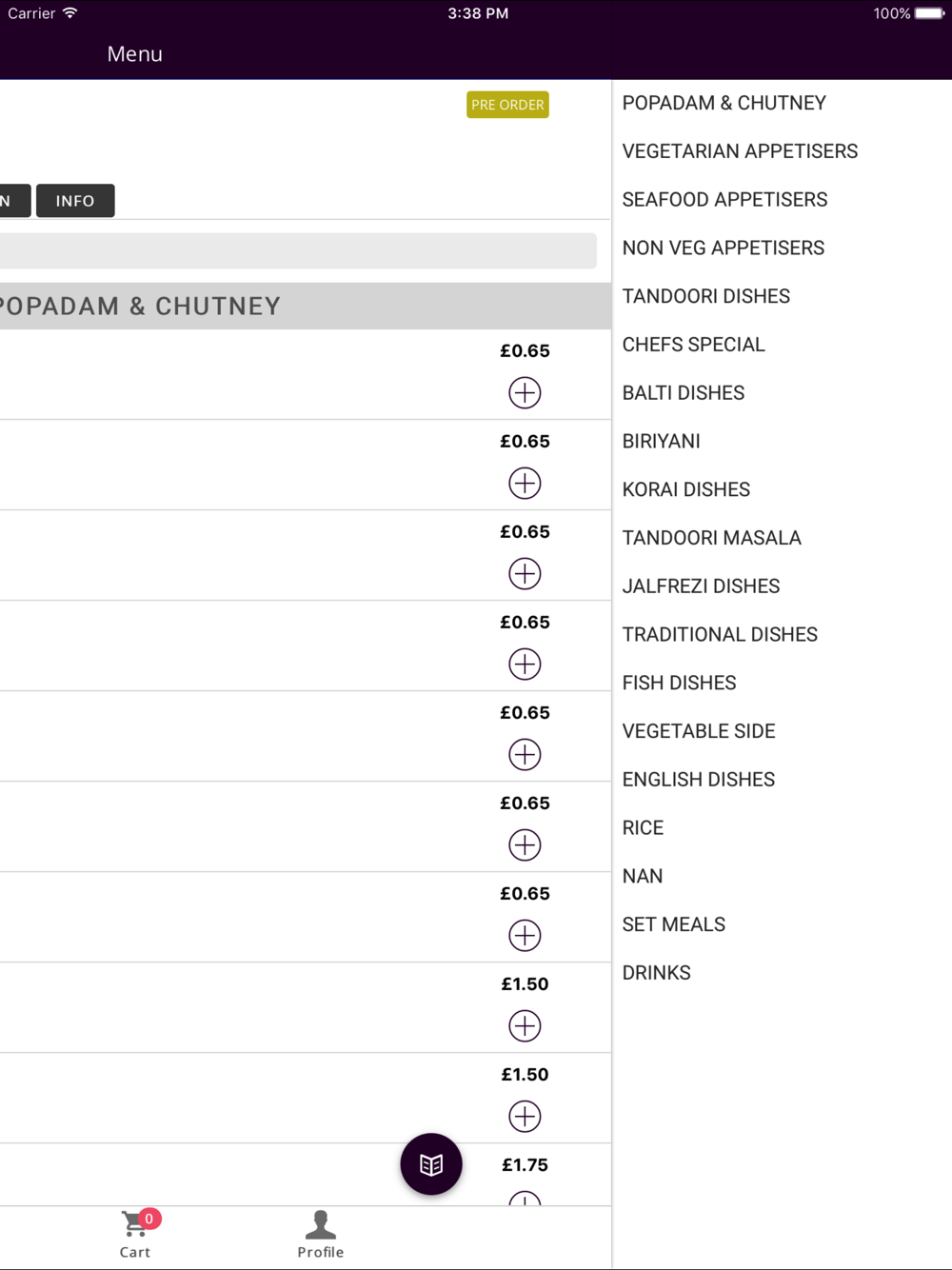The width and height of the screenshot is (952, 1270).
Task: Tap the PRE ORDER badge
Action: tap(507, 105)
